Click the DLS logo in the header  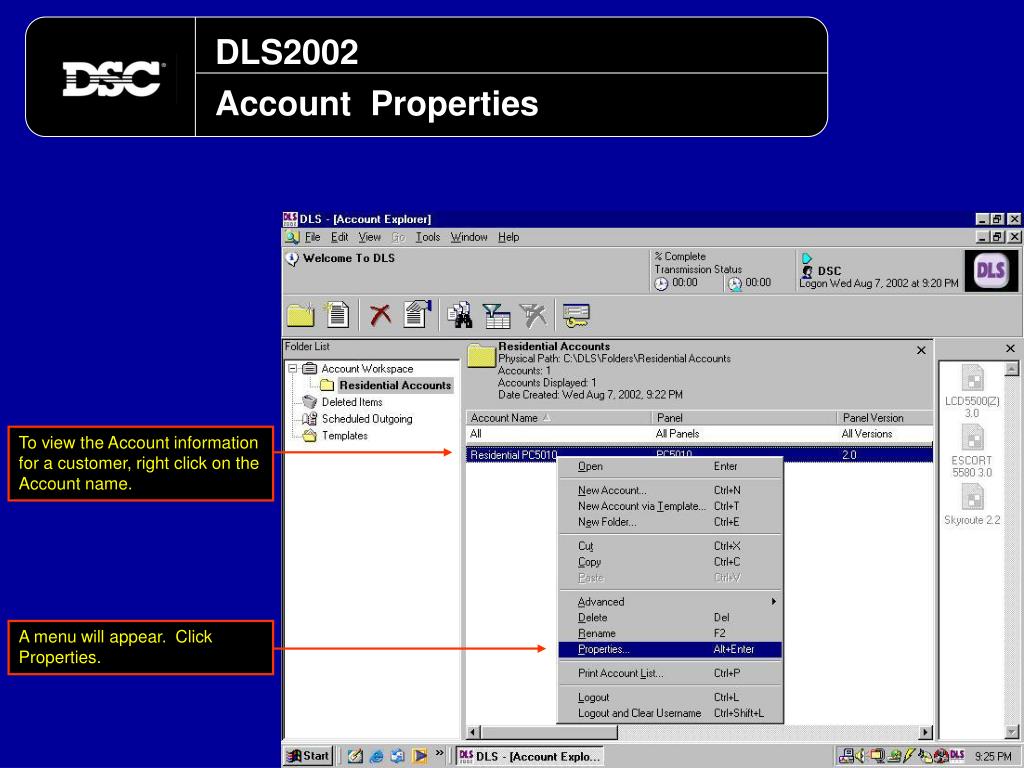(x=991, y=270)
